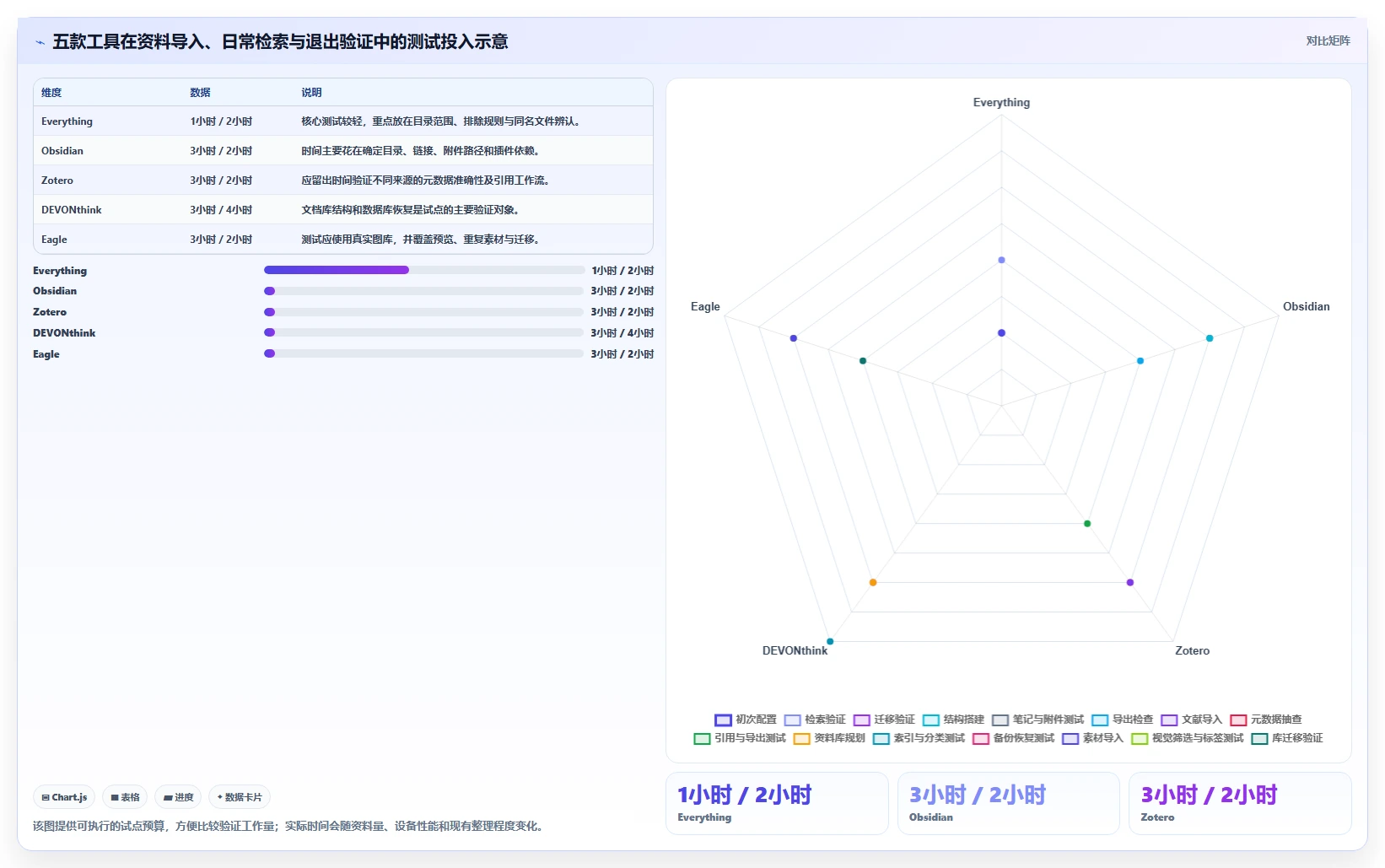The height and width of the screenshot is (868, 1385).
Task: Click the dark indigo point on Everything axis
Action: [x=1001, y=333]
